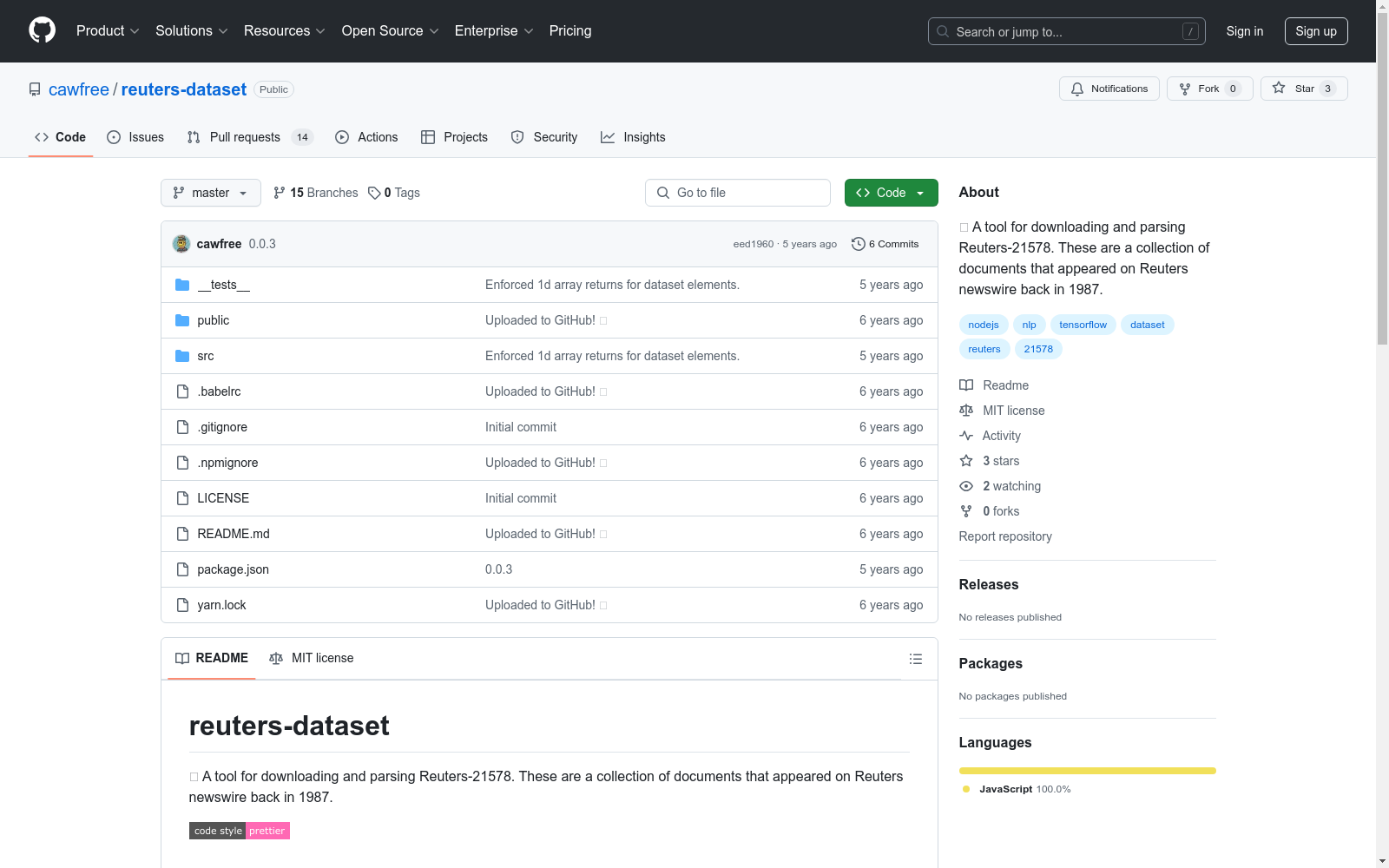Open Notifications for the repository
1389x868 pixels.
tap(1109, 89)
